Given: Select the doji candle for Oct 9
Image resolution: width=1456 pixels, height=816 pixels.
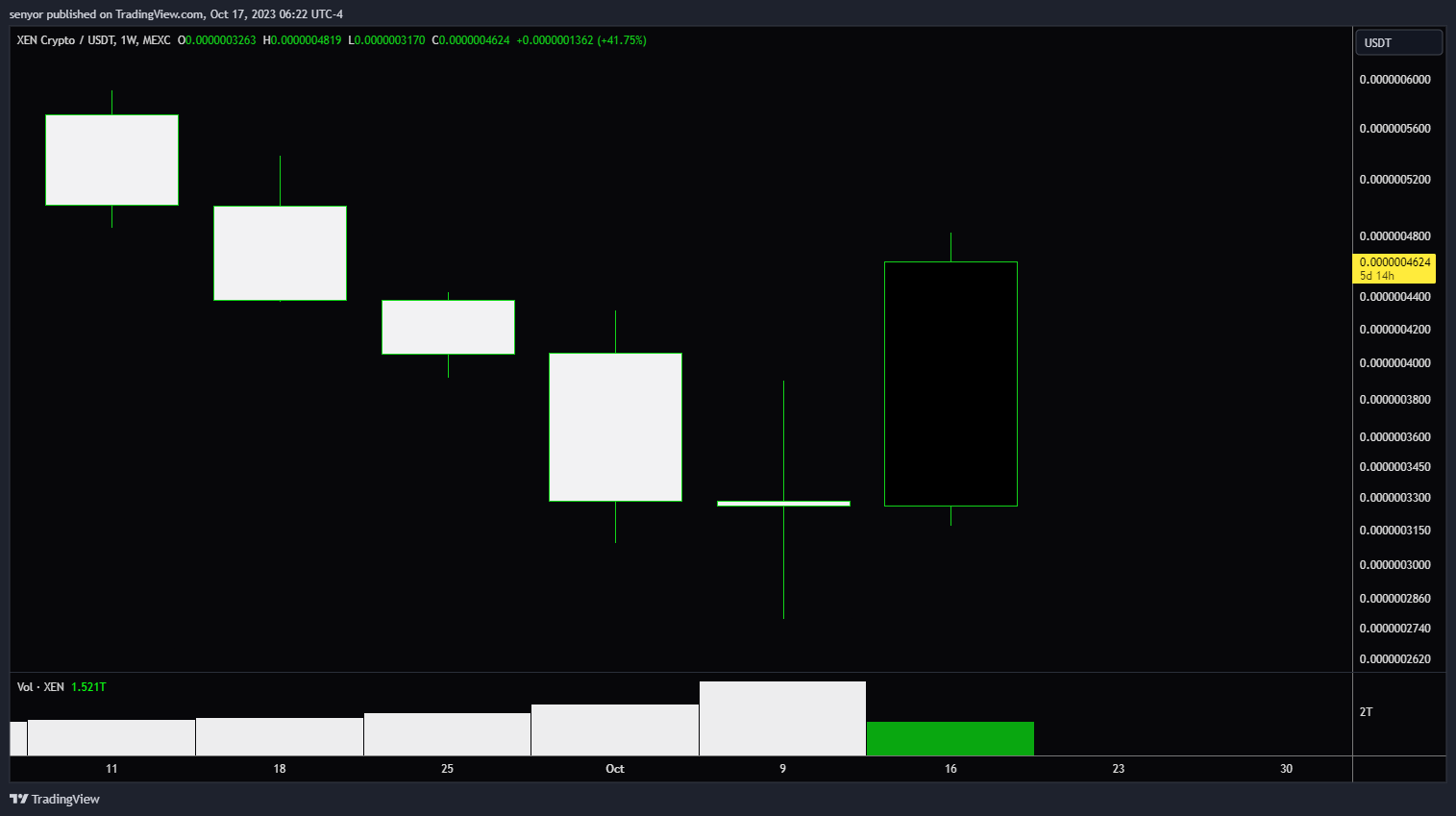Looking at the screenshot, I should pos(783,503).
